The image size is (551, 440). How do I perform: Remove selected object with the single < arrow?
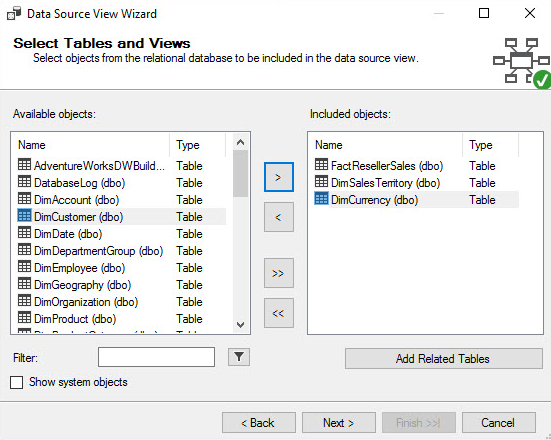[279, 217]
